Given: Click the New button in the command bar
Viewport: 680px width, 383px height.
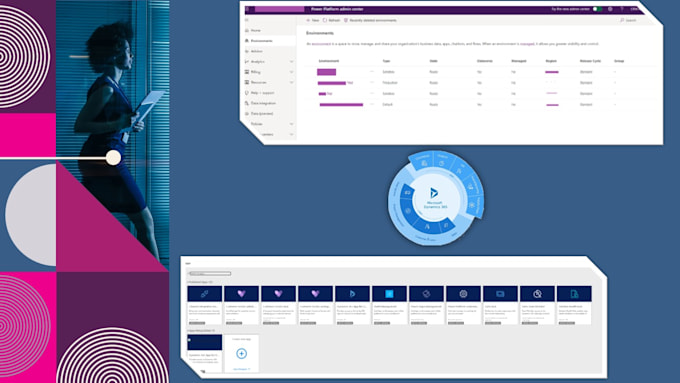Looking at the screenshot, I should click(x=313, y=20).
